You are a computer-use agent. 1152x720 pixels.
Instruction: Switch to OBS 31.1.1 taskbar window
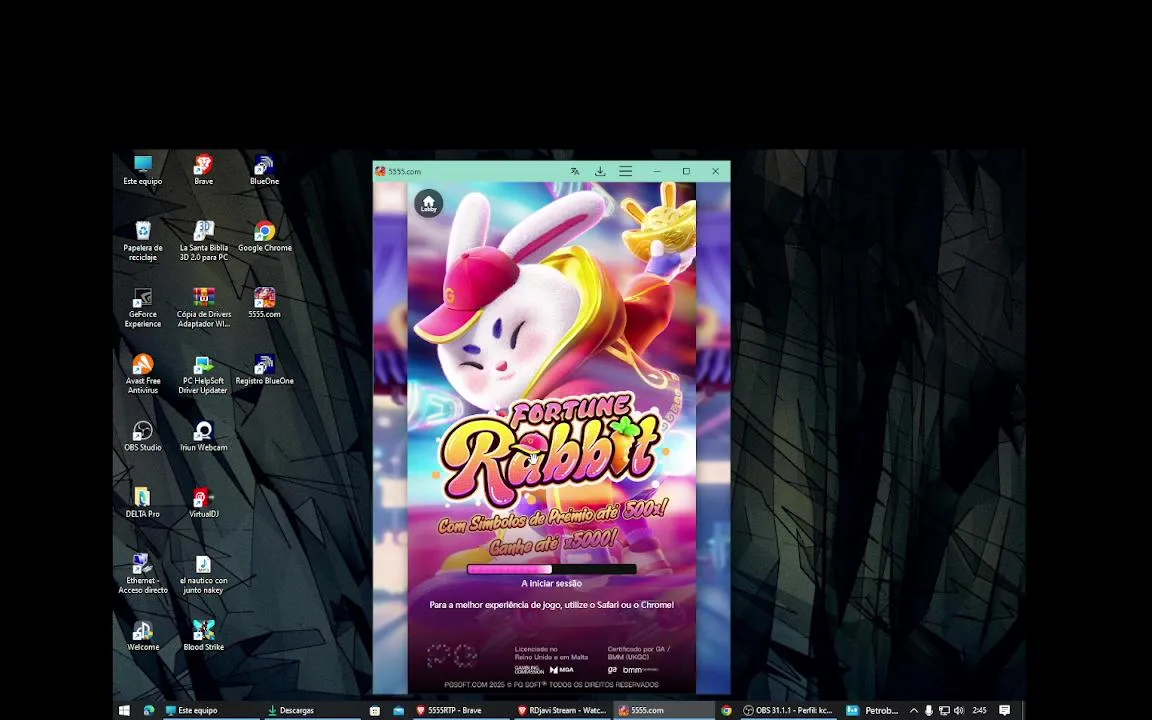click(788, 710)
